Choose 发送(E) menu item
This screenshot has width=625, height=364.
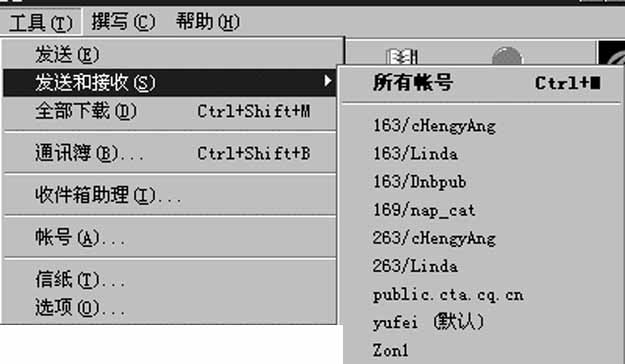pyautogui.click(x=170, y=54)
